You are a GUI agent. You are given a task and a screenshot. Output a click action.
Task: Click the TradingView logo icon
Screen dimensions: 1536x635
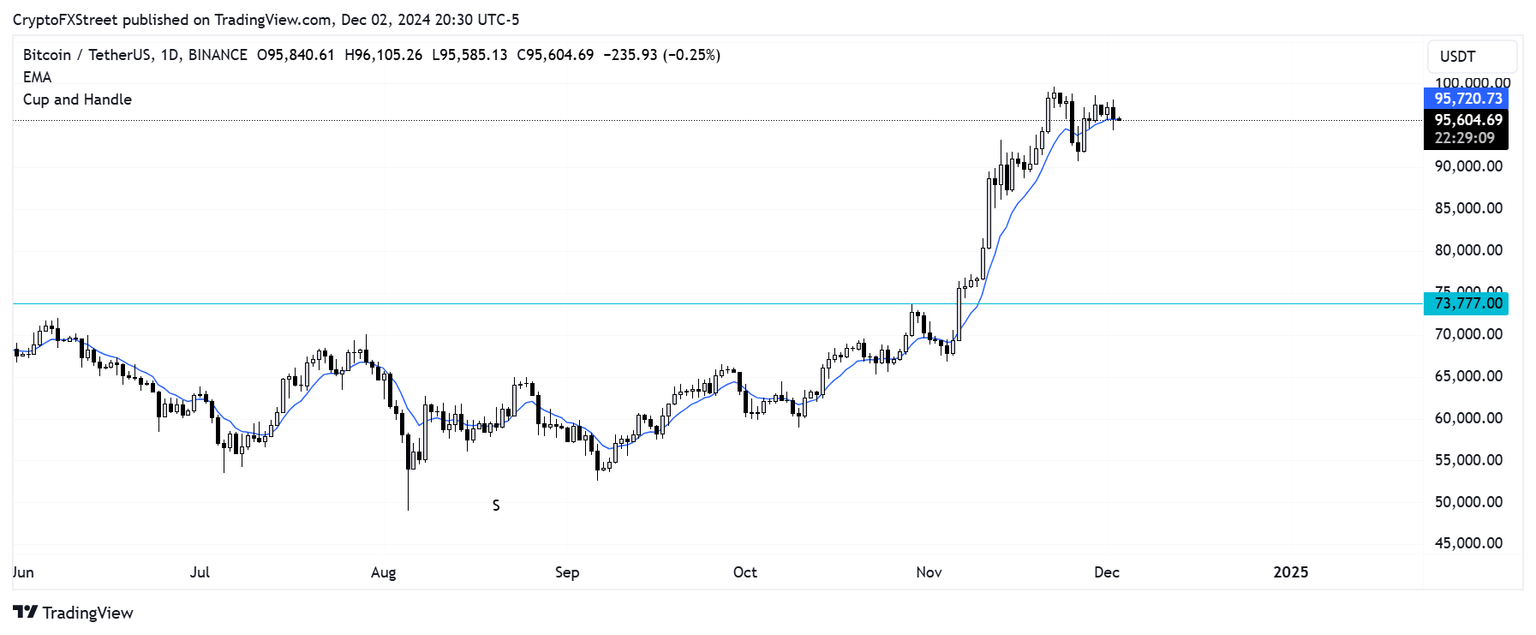25,612
